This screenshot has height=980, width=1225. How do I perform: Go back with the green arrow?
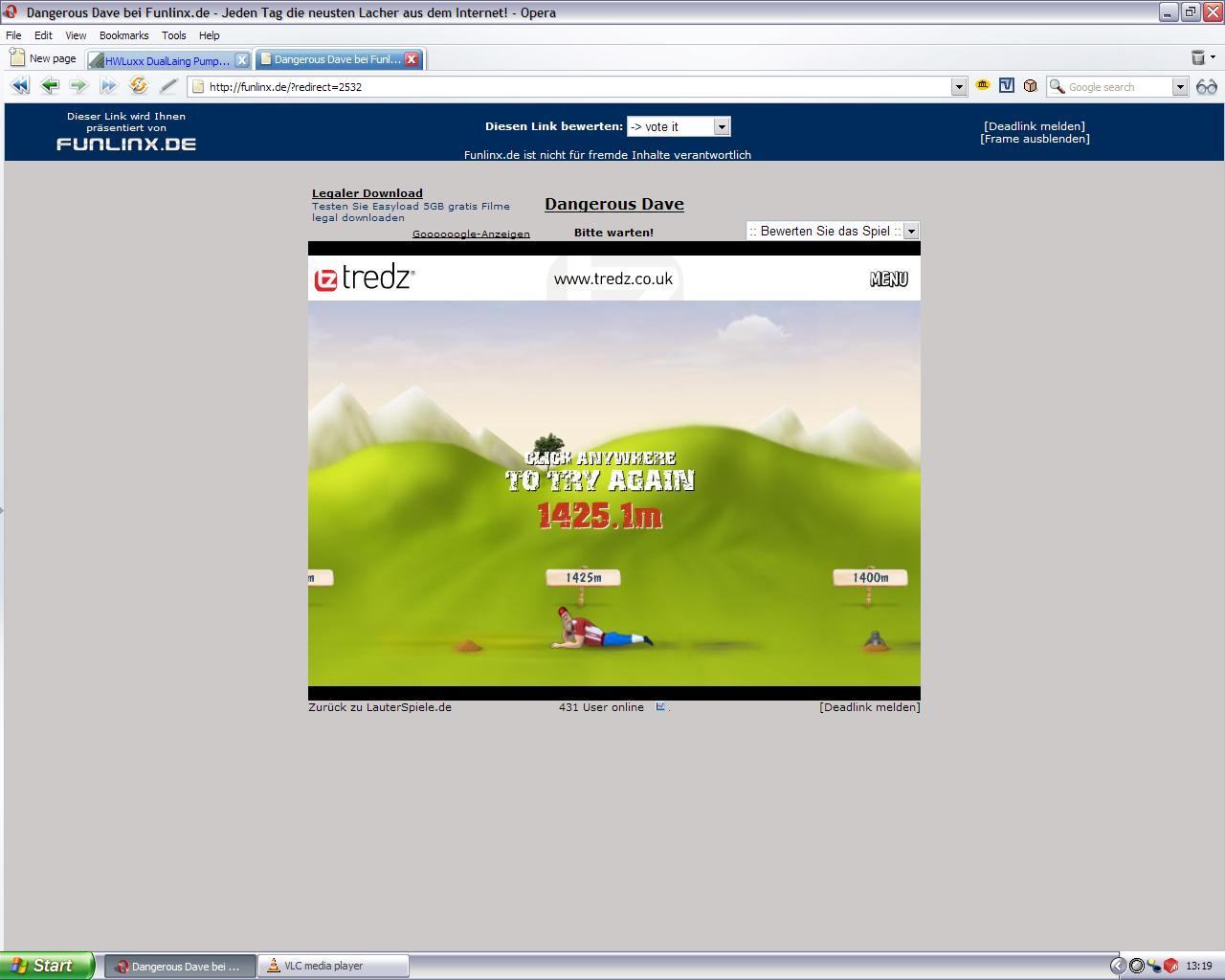(x=50, y=86)
